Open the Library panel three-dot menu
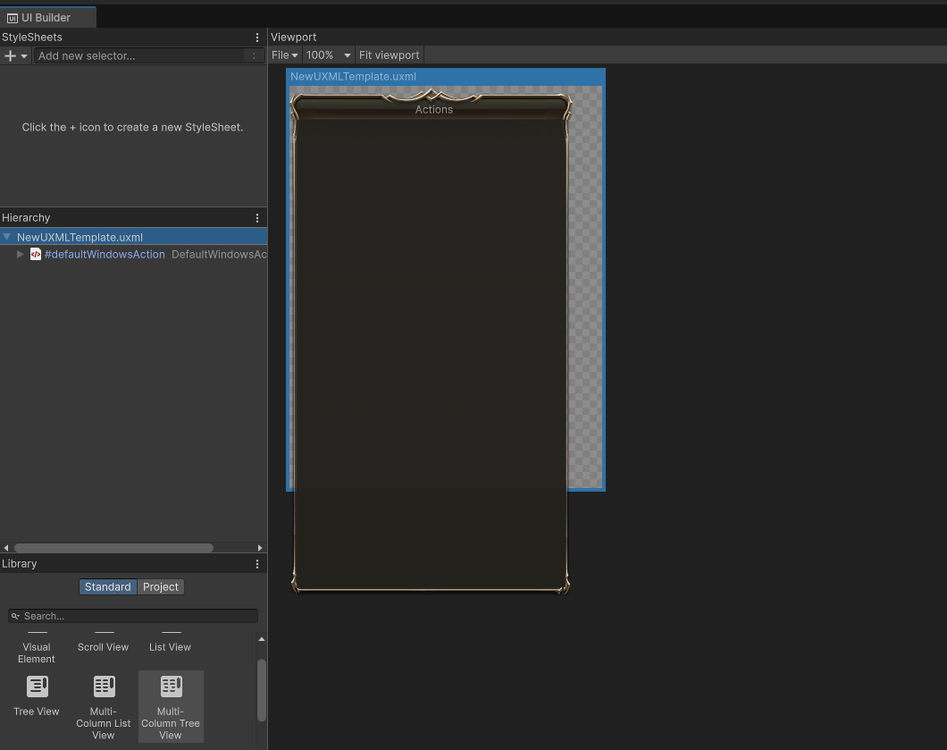 pyautogui.click(x=257, y=564)
